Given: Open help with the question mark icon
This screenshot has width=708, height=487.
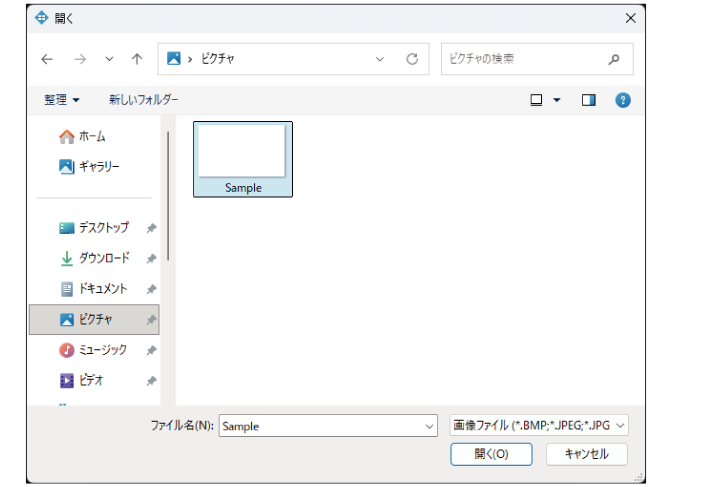Looking at the screenshot, I should [623, 100].
